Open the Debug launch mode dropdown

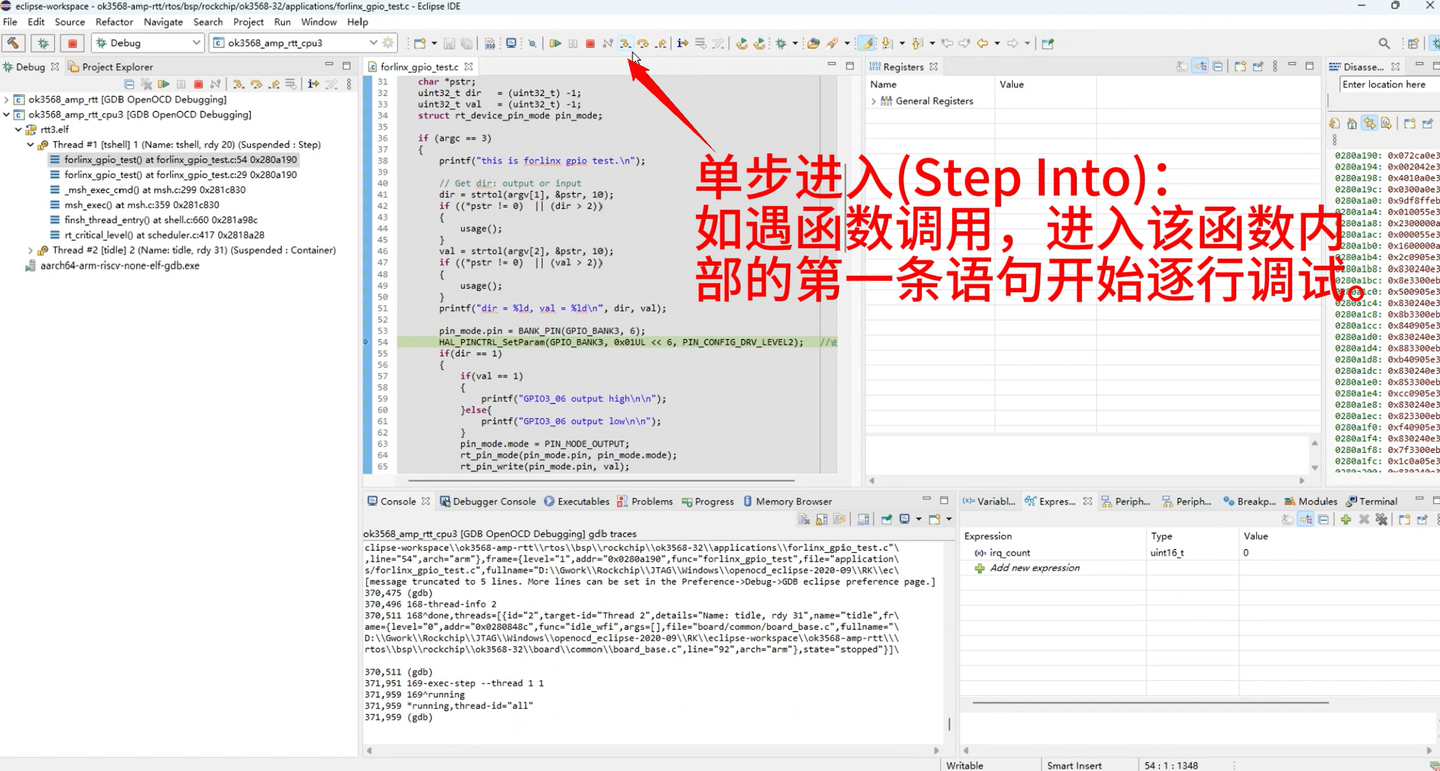click(x=148, y=43)
